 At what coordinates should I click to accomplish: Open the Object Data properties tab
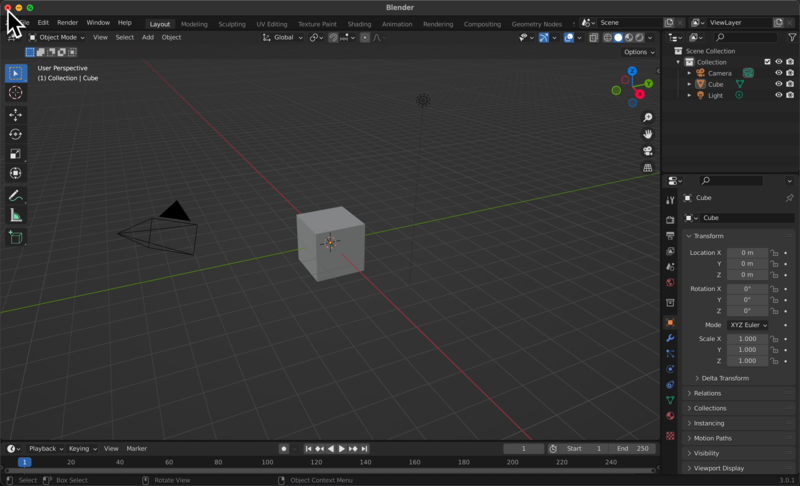pyautogui.click(x=670, y=400)
